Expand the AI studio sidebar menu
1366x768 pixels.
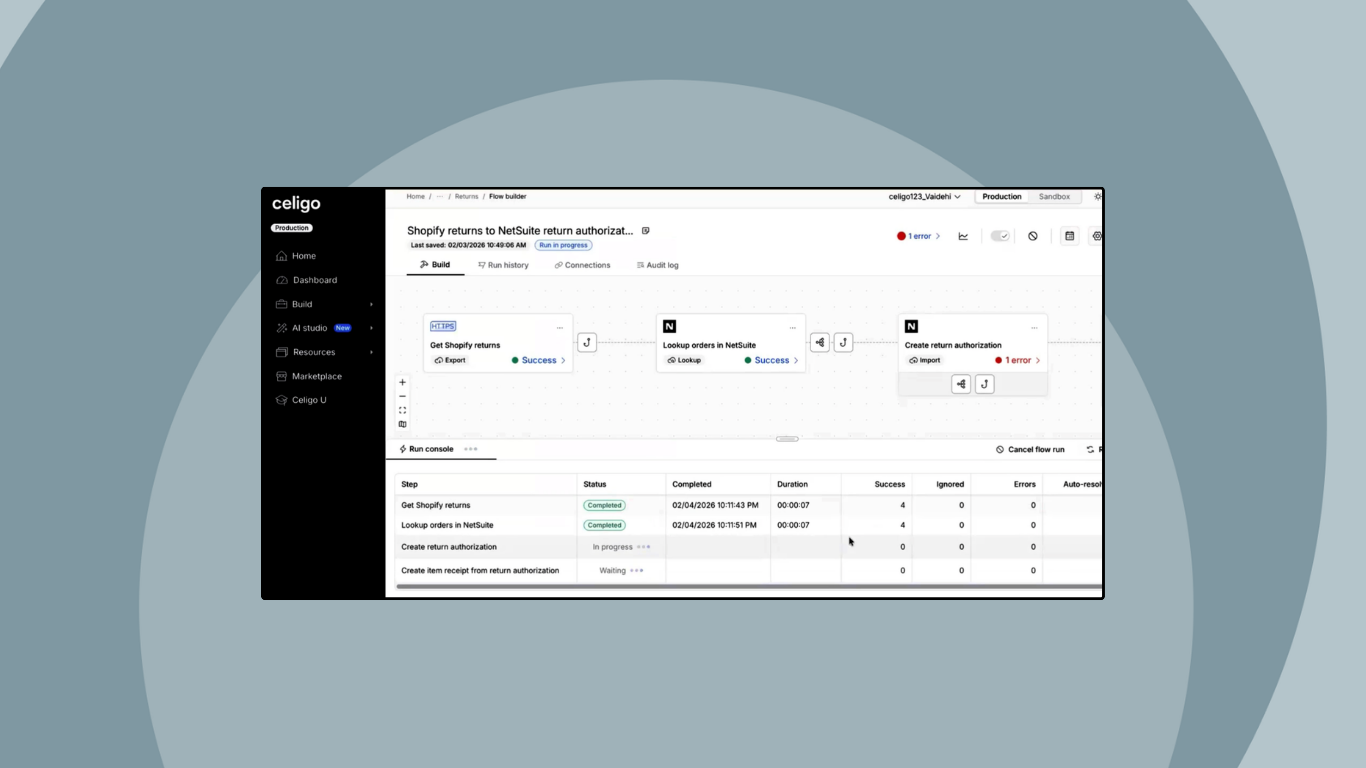371,328
